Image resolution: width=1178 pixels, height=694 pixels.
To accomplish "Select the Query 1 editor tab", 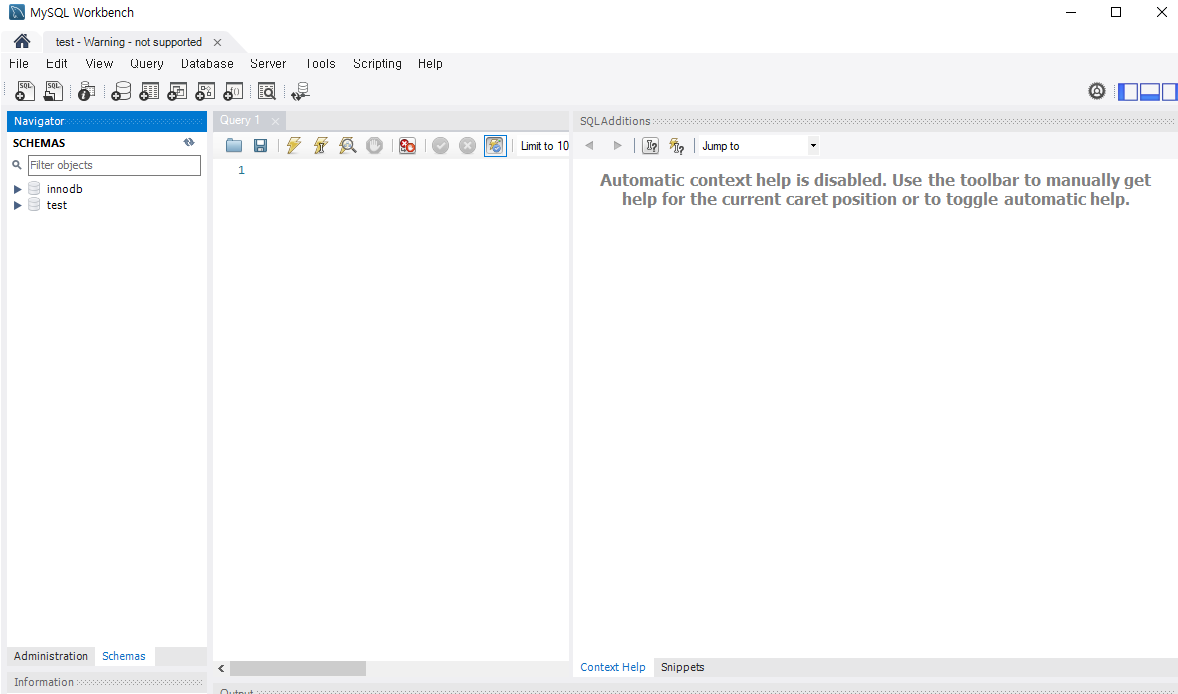I will (x=240, y=120).
